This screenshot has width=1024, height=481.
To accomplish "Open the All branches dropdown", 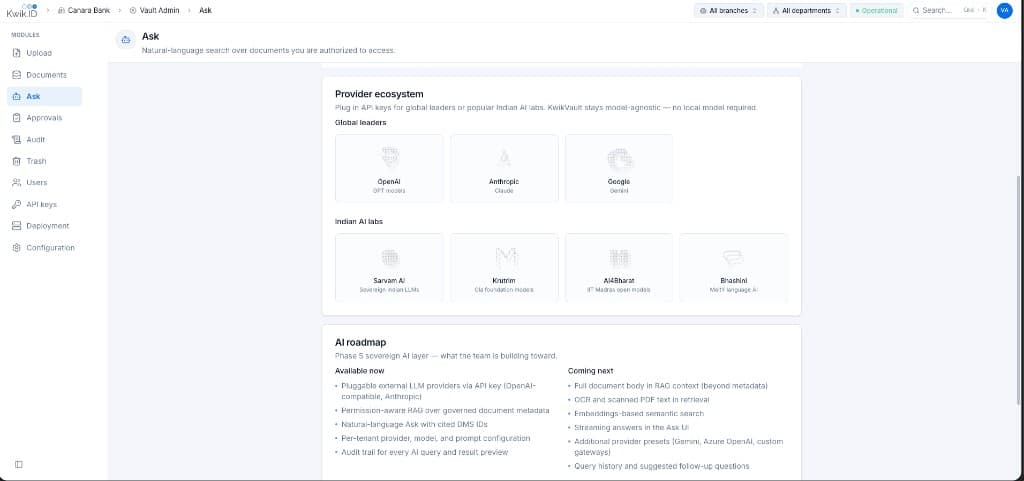I will pos(729,10).
